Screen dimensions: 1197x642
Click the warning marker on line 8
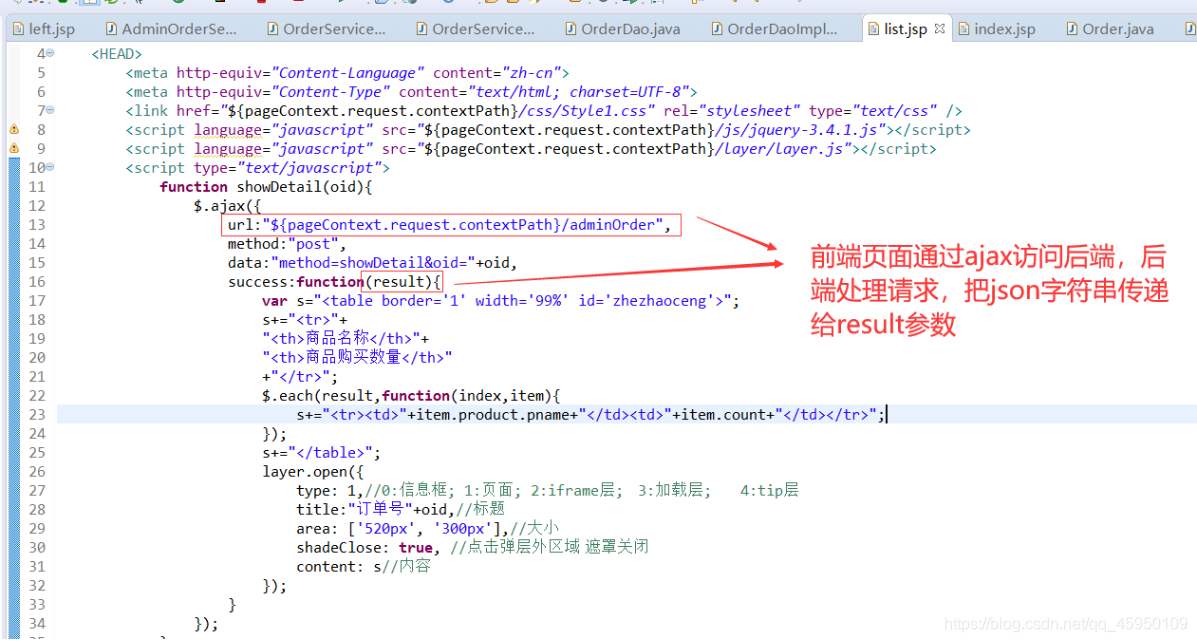[x=14, y=129]
